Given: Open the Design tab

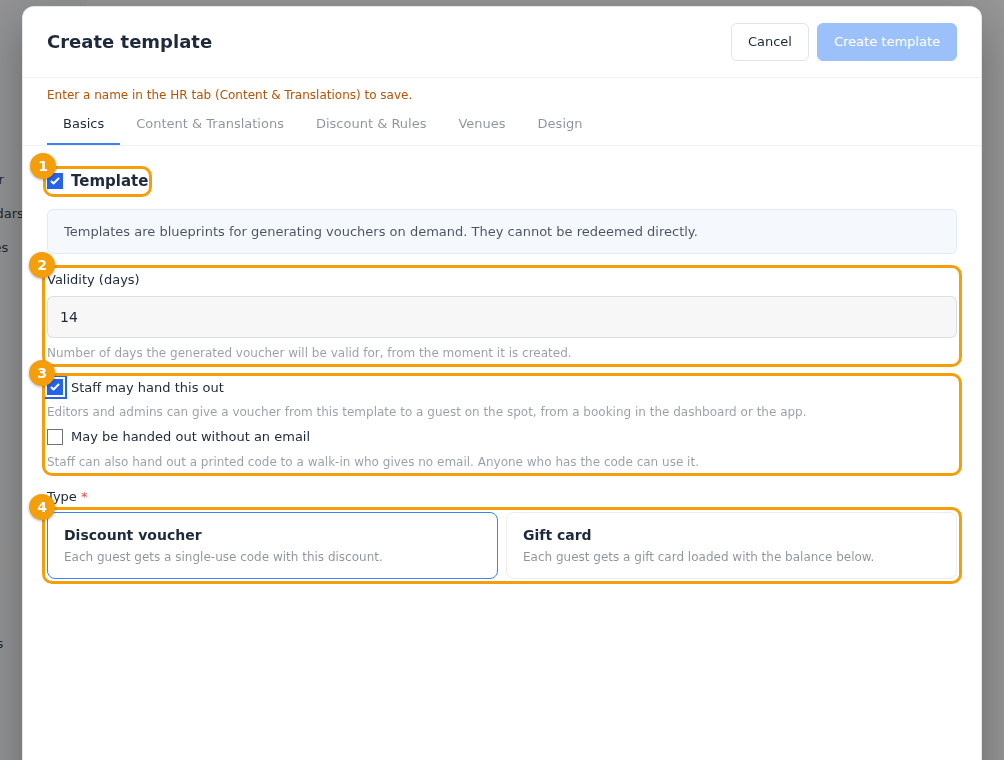Looking at the screenshot, I should click(560, 124).
